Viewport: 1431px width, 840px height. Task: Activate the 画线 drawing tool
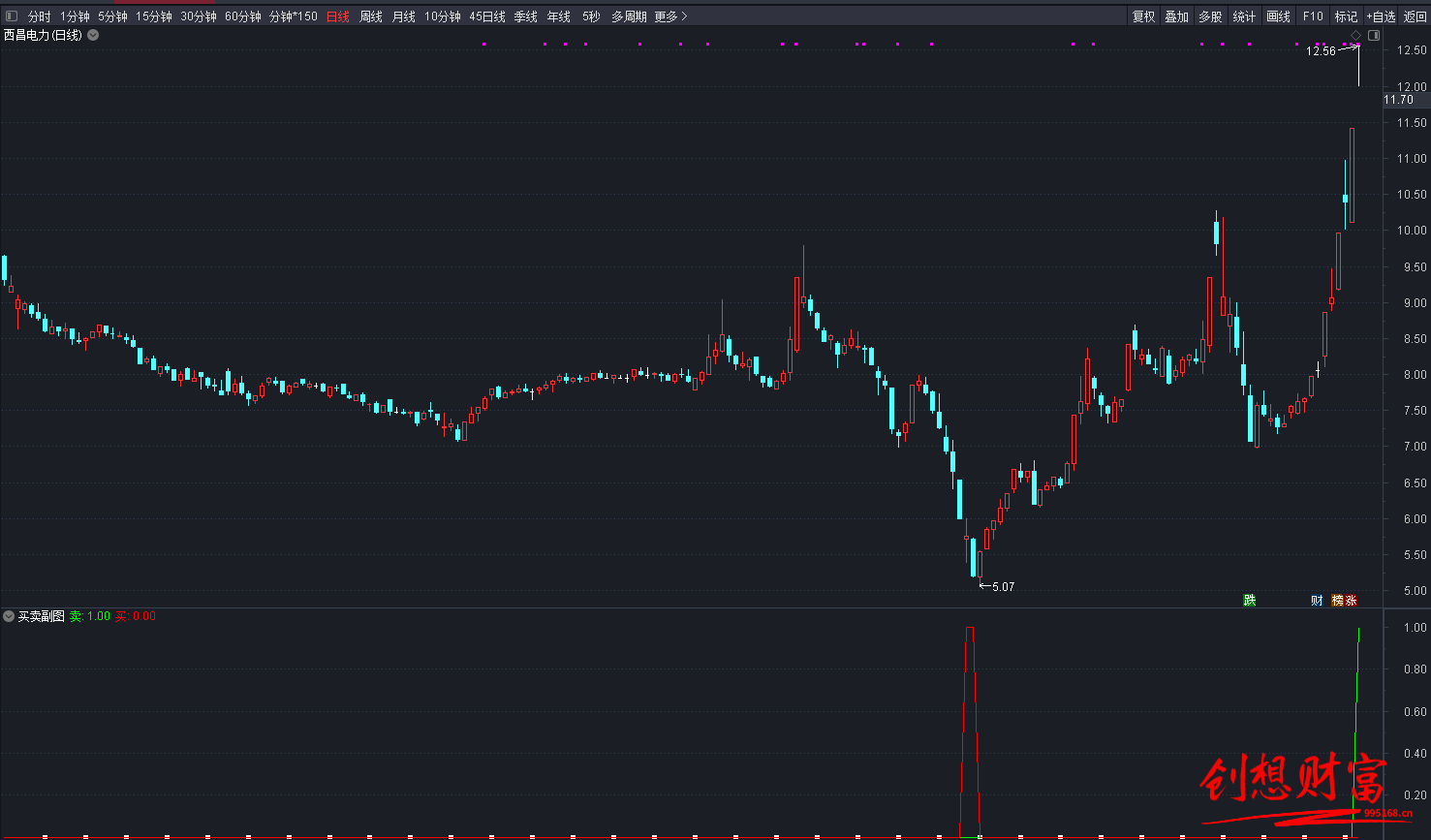(1279, 16)
